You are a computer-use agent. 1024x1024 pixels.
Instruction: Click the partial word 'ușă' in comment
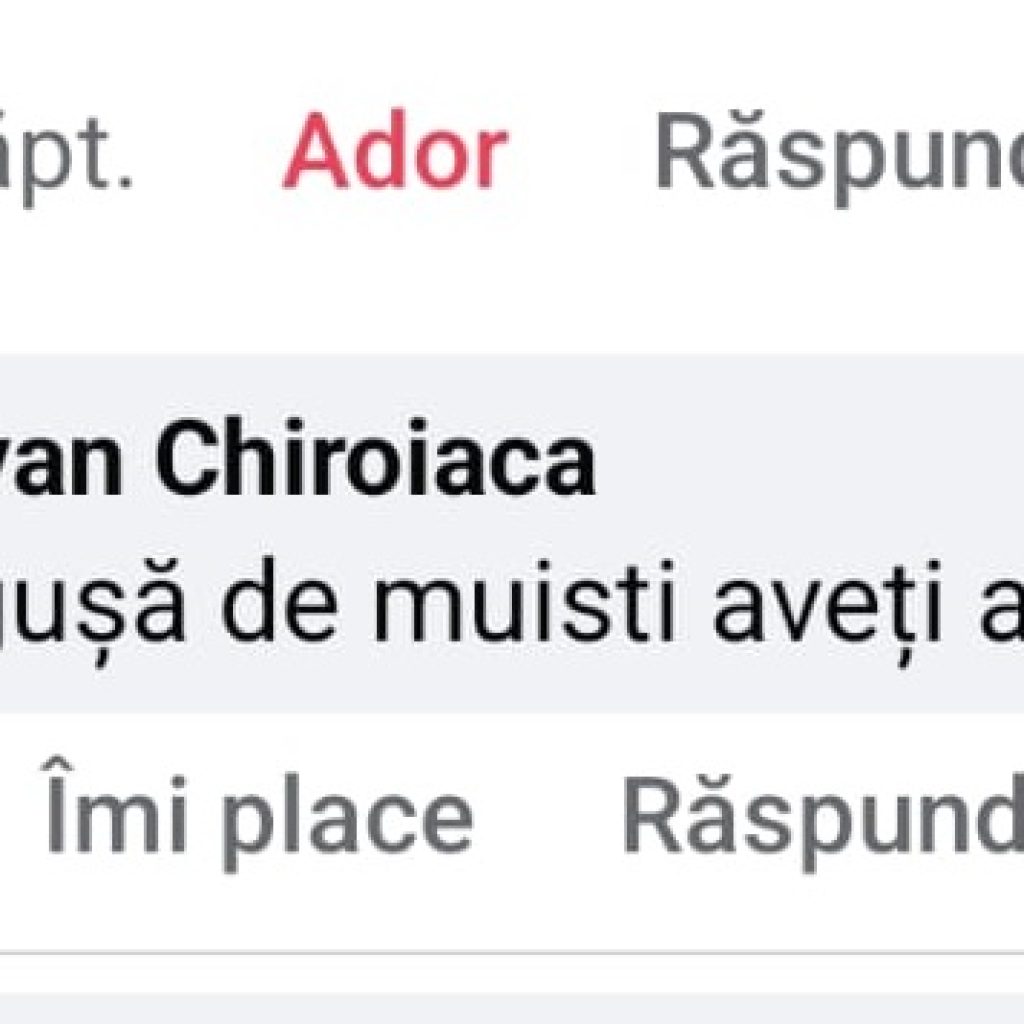point(91,607)
